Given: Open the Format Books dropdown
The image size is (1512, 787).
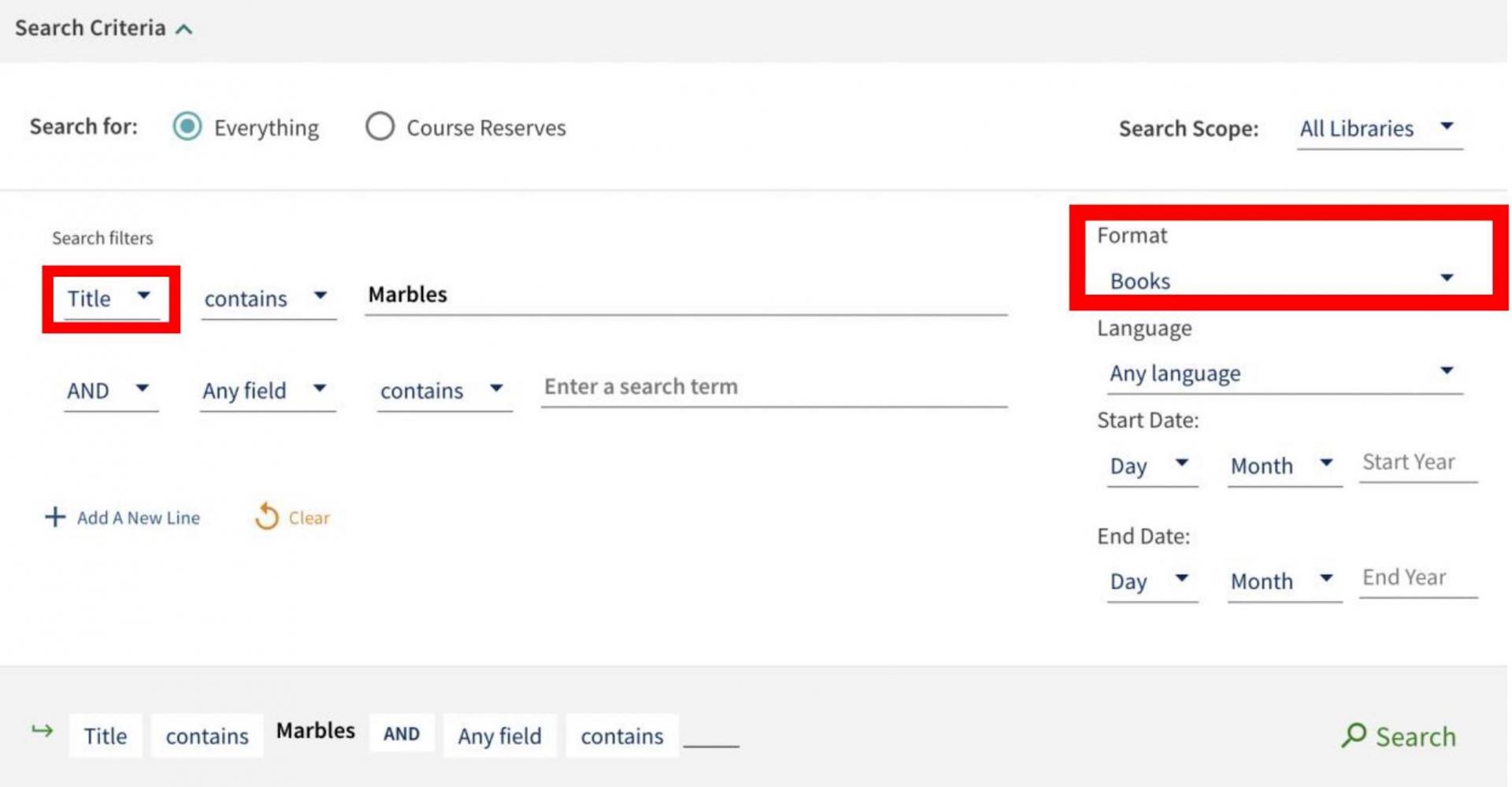Looking at the screenshot, I should pos(1284,280).
